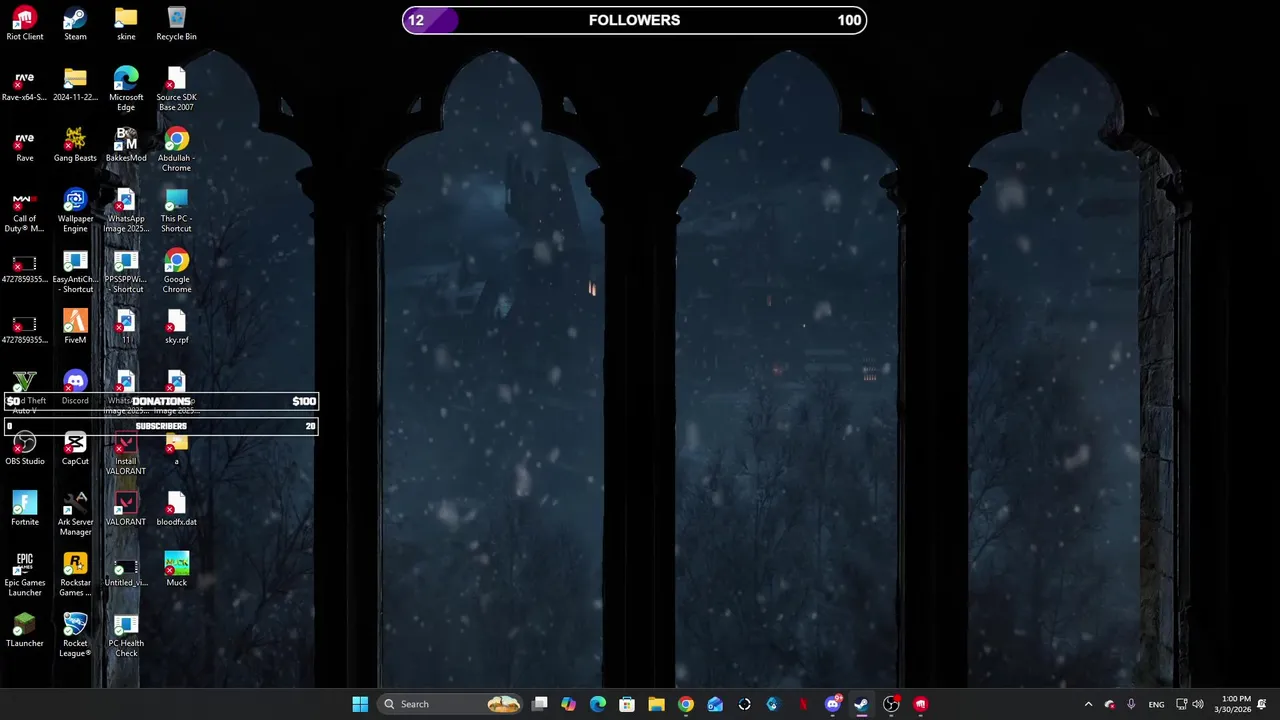Open File Explorer from the taskbar
This screenshot has height=720, width=1280.
[x=656, y=704]
